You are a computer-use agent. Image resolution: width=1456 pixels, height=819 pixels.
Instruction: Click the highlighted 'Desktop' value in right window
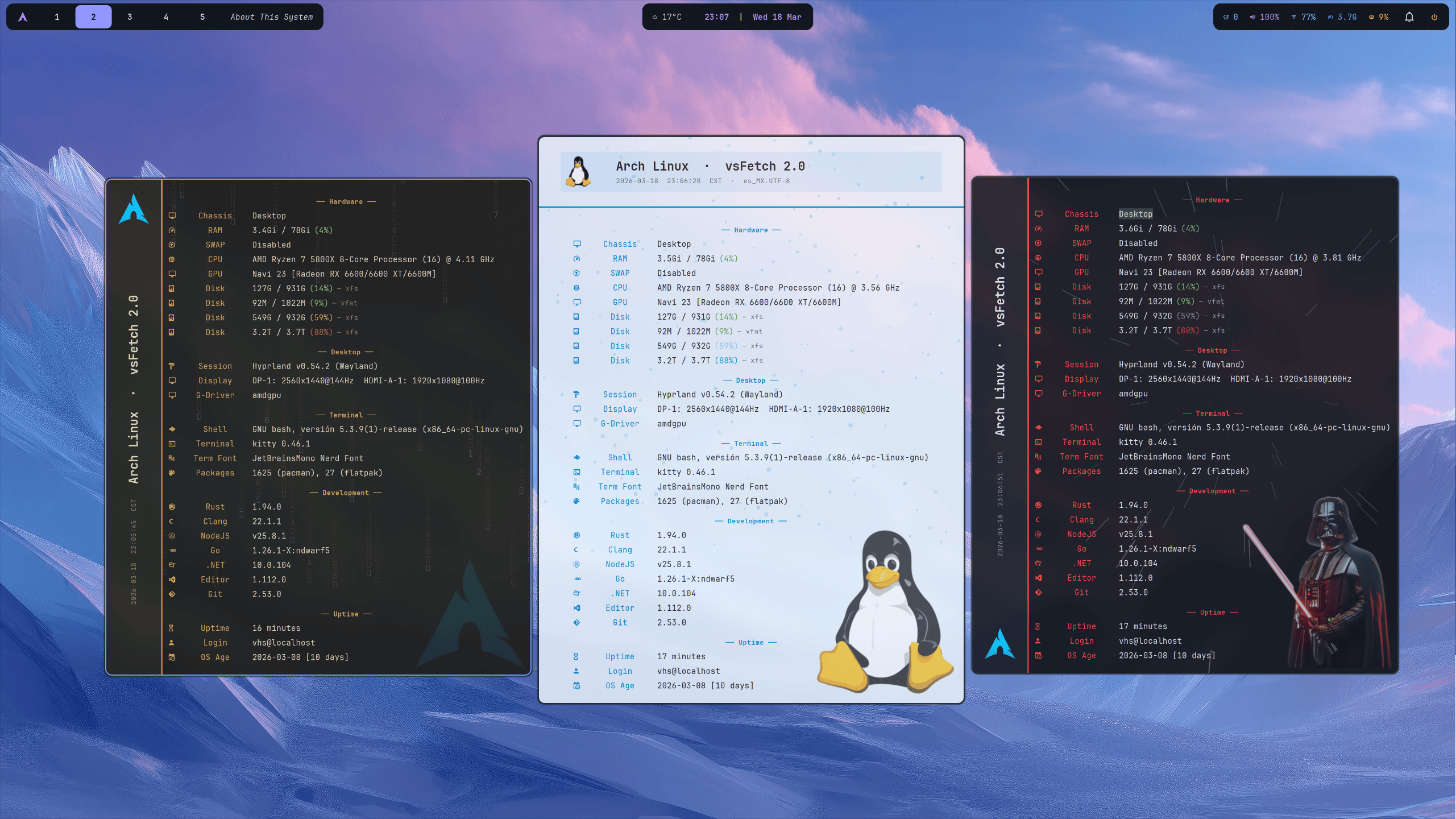[1135, 214]
